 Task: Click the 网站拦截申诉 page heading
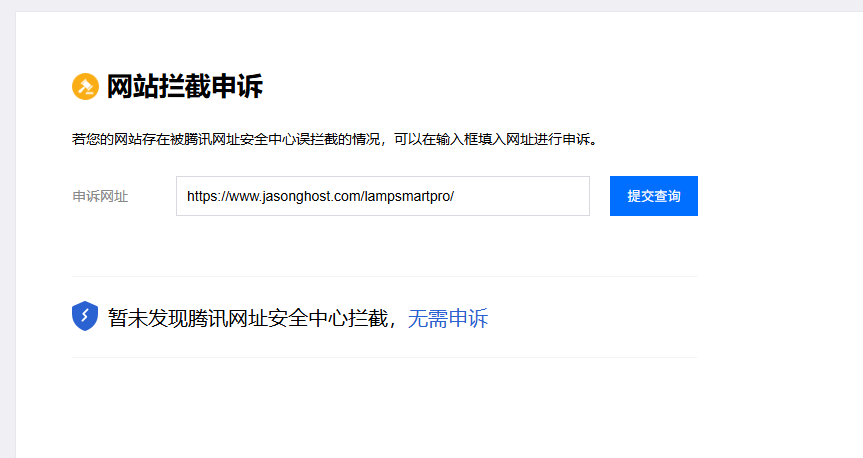coord(184,86)
